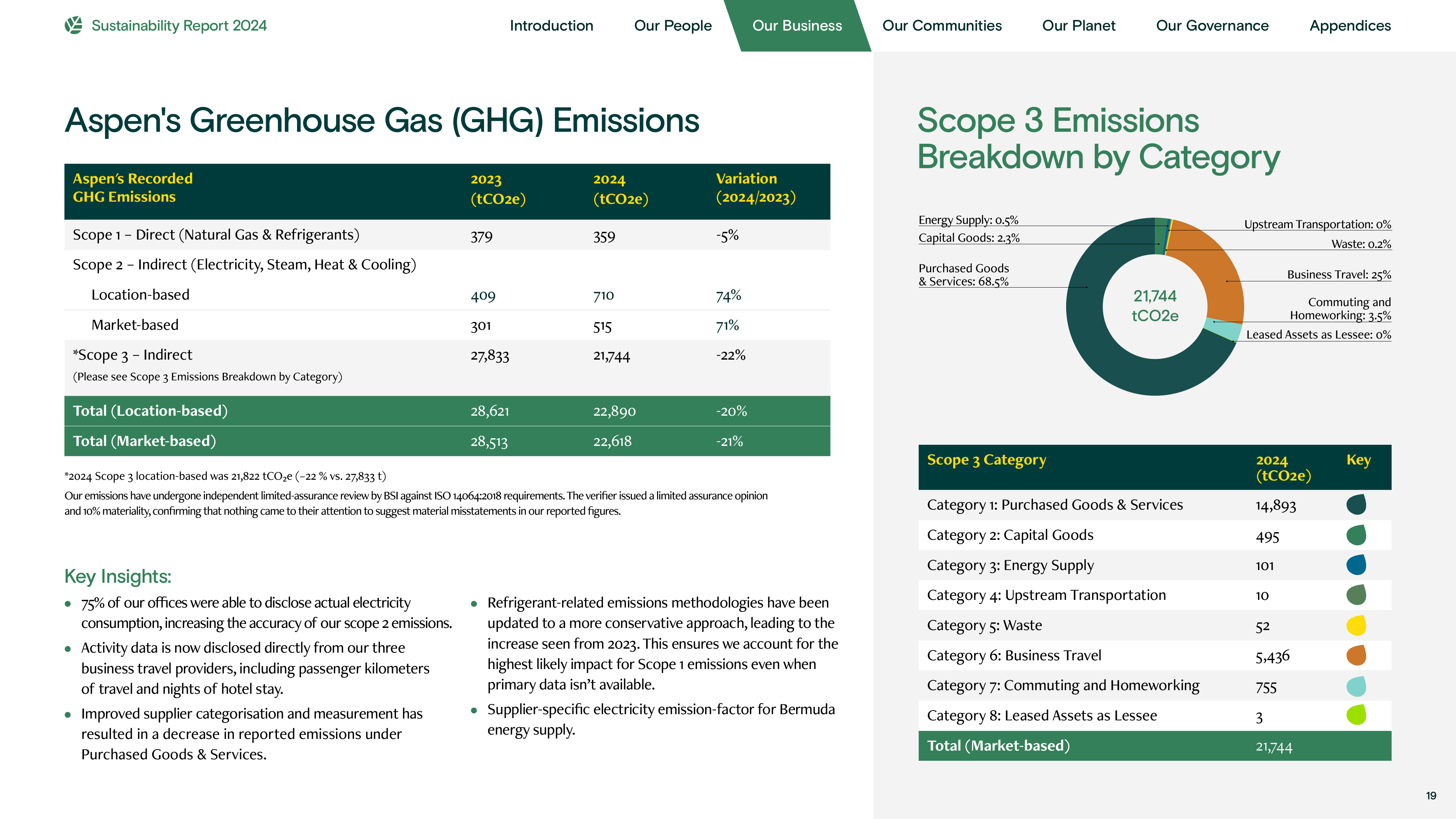Click the Upstream Transportation key swatch

click(x=1356, y=595)
